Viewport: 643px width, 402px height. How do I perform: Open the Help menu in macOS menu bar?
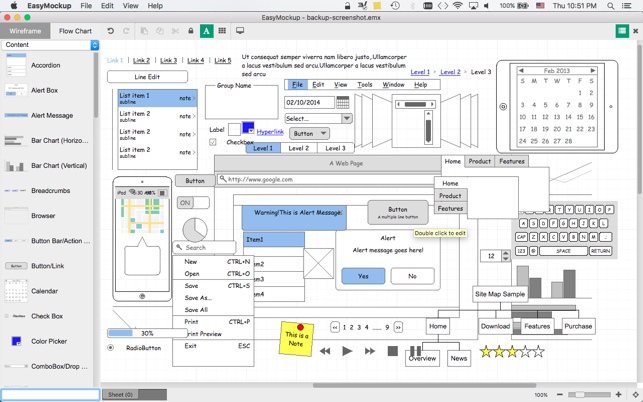[155, 6]
